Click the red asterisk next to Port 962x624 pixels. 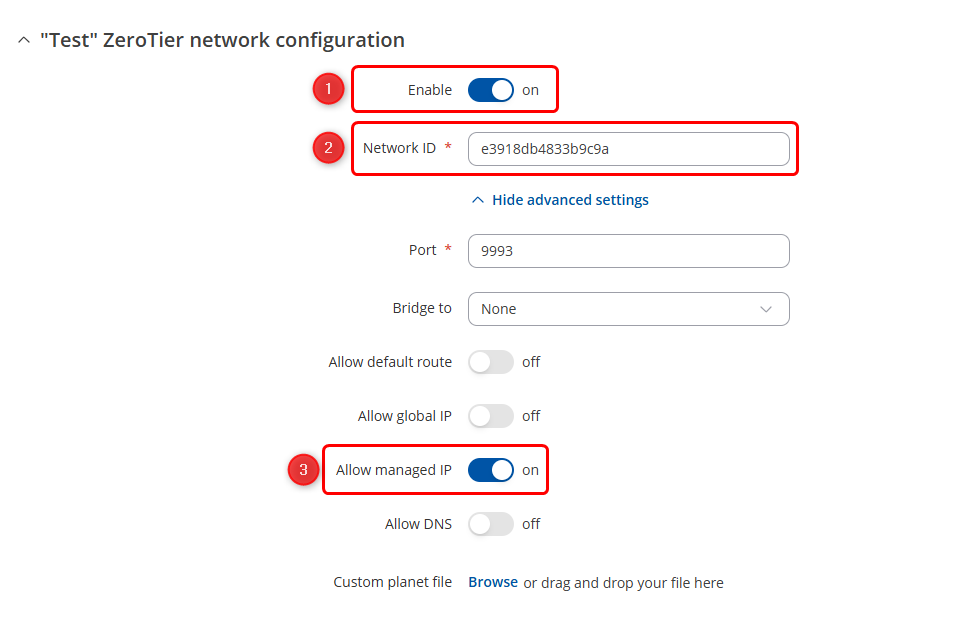click(x=448, y=250)
